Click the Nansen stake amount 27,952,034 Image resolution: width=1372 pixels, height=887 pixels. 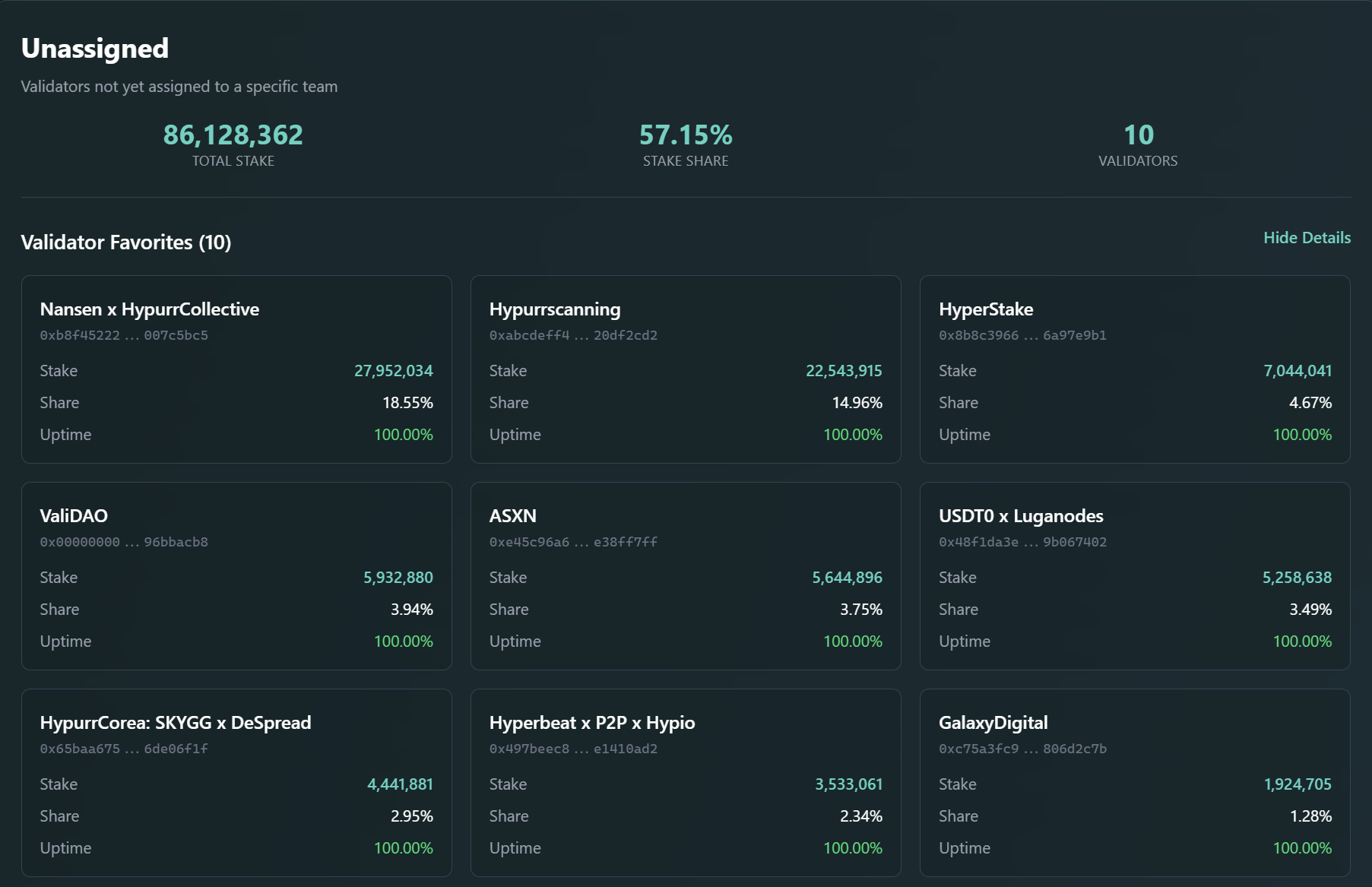tap(393, 371)
